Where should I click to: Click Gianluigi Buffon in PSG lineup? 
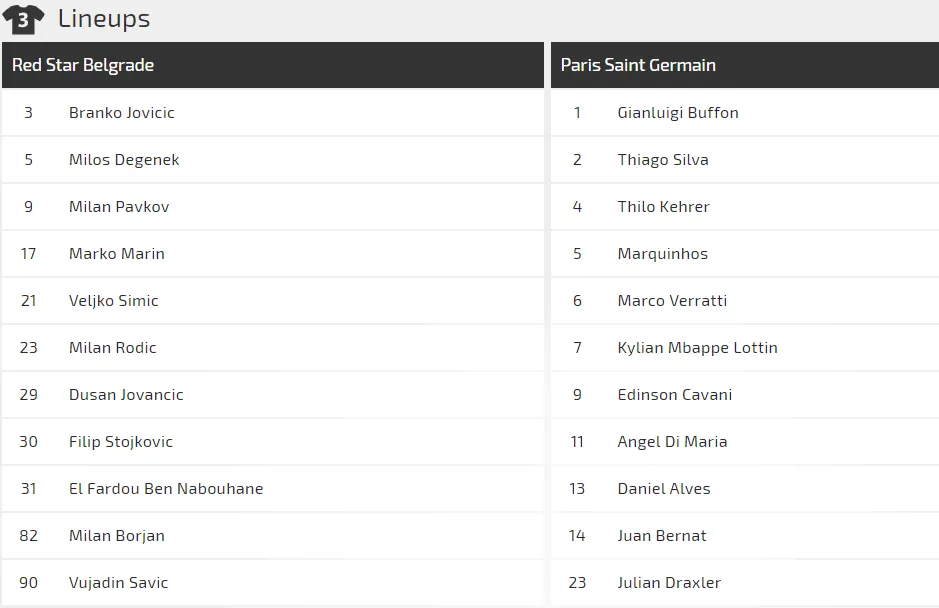pos(678,113)
